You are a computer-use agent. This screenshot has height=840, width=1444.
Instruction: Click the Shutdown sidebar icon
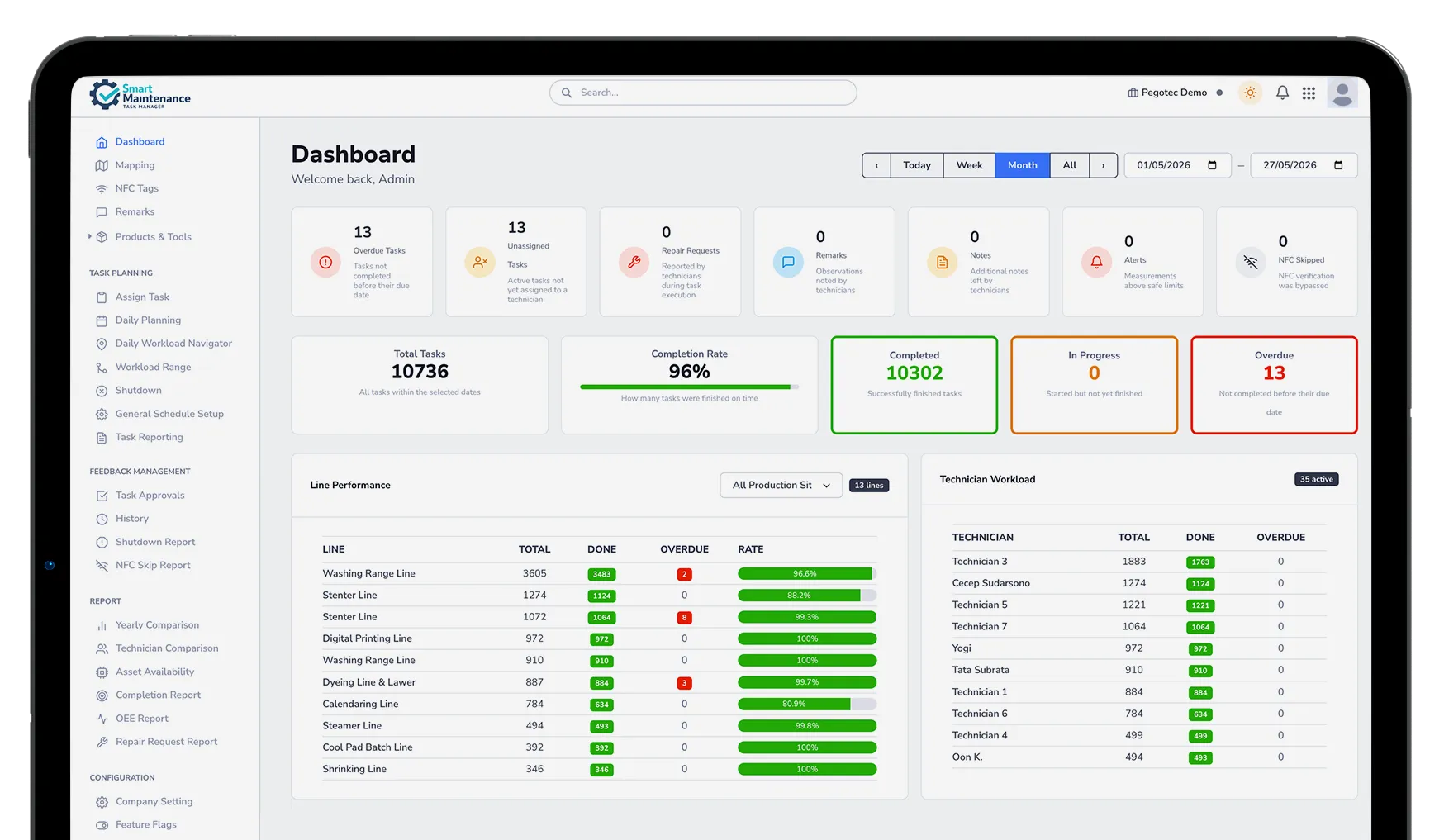click(x=102, y=391)
